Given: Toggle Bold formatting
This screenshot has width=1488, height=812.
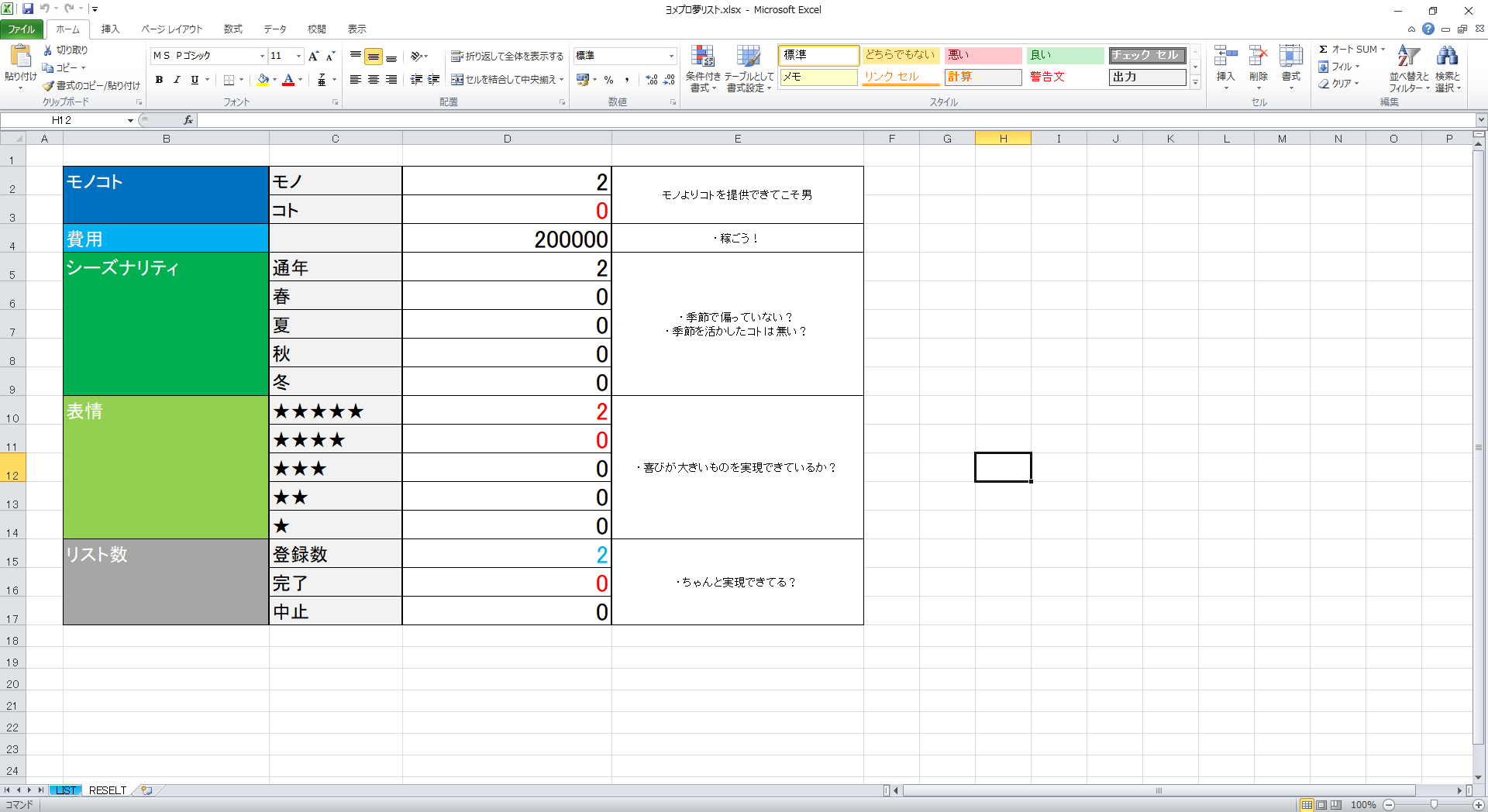Looking at the screenshot, I should pyautogui.click(x=159, y=79).
